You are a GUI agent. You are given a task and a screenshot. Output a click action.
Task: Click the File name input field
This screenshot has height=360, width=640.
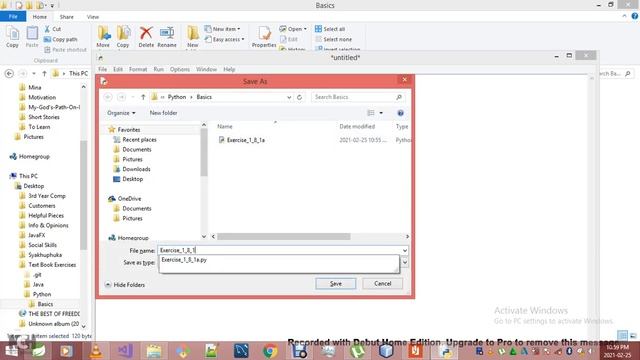tap(280, 250)
